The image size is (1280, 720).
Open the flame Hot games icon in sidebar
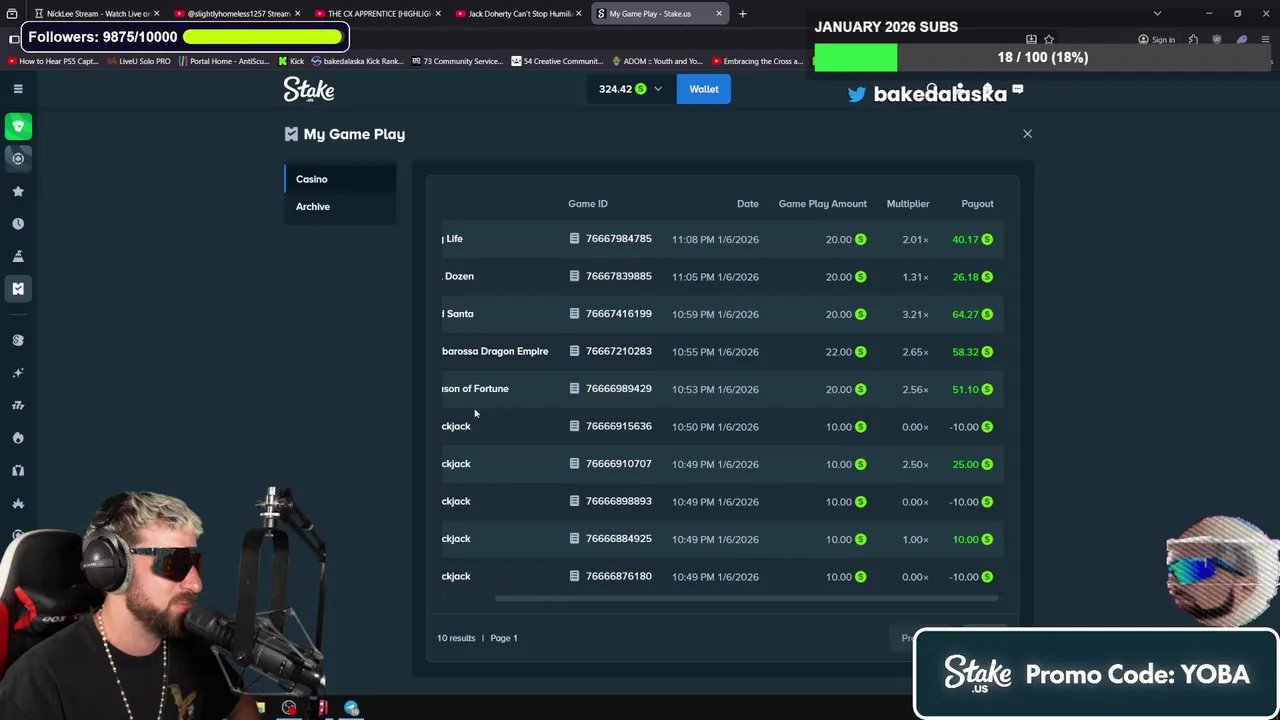point(18,438)
